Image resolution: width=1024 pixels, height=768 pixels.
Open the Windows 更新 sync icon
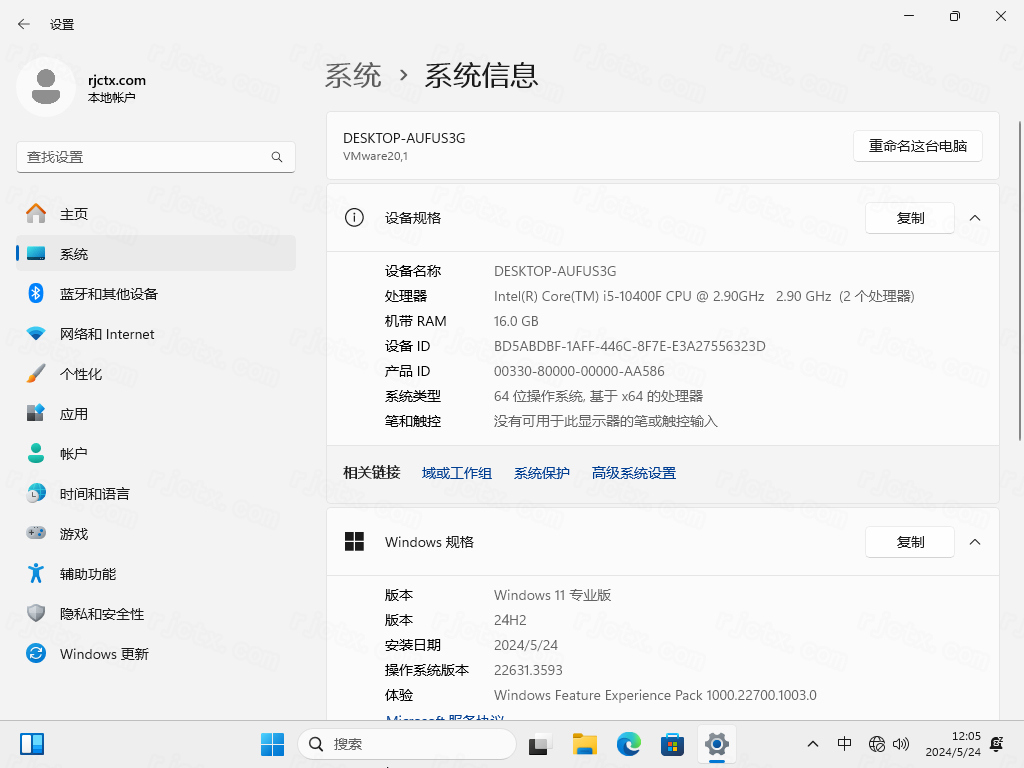[36, 653]
